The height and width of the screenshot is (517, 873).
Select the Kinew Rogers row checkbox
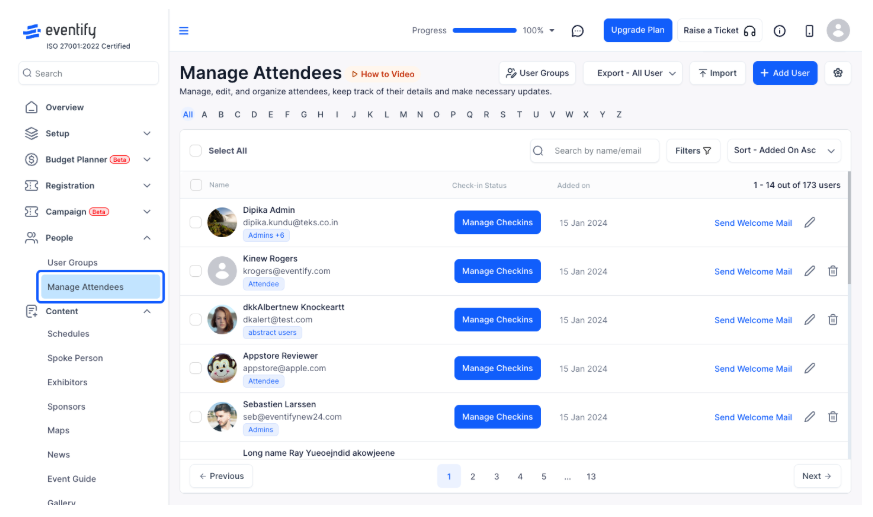[195, 271]
